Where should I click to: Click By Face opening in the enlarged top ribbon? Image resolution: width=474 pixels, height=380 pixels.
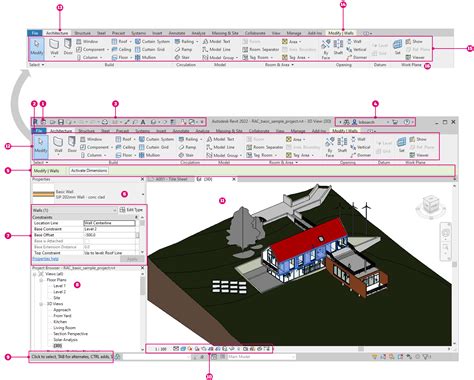tap(326, 49)
